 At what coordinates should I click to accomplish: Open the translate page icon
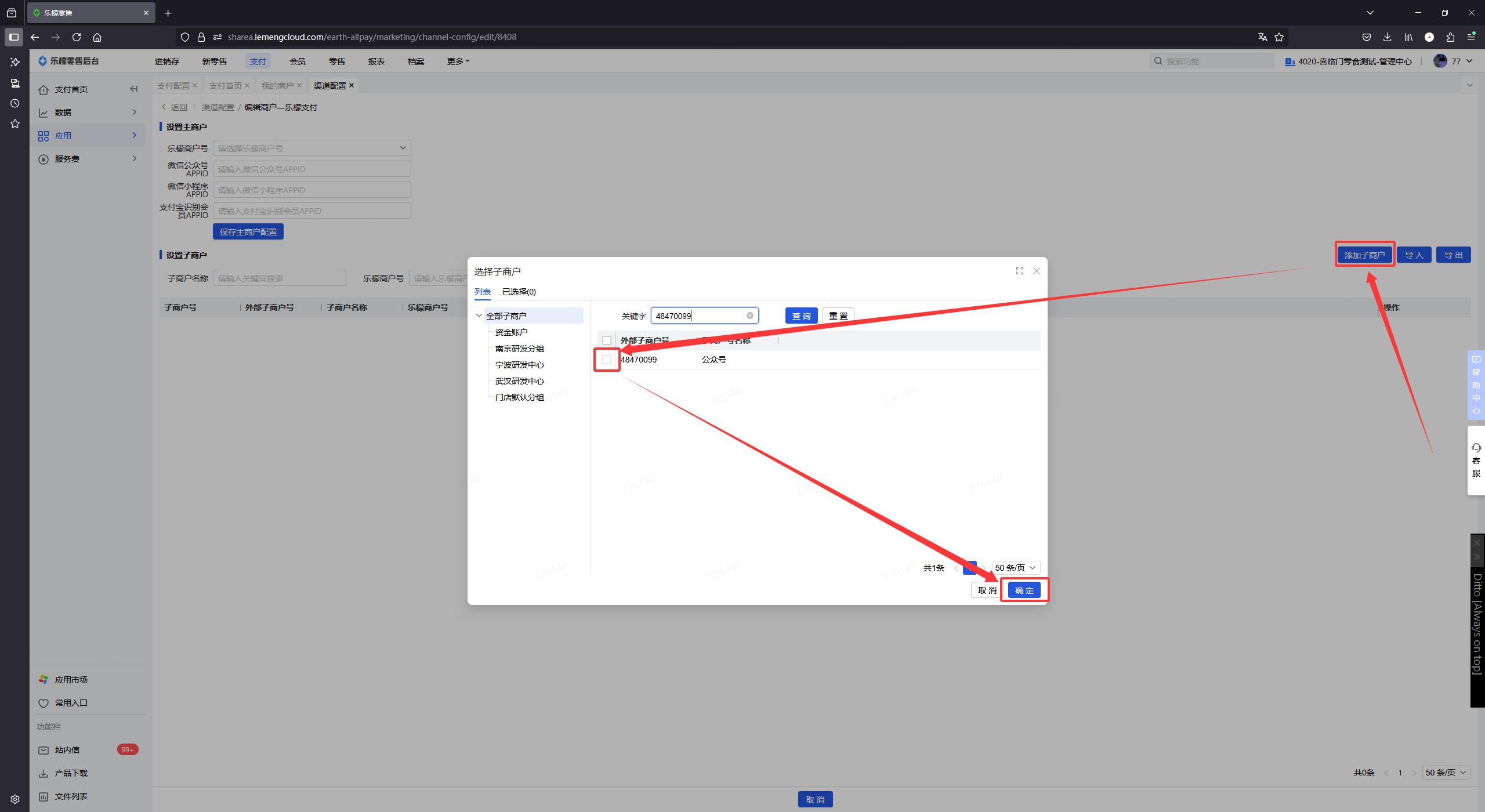point(1262,37)
